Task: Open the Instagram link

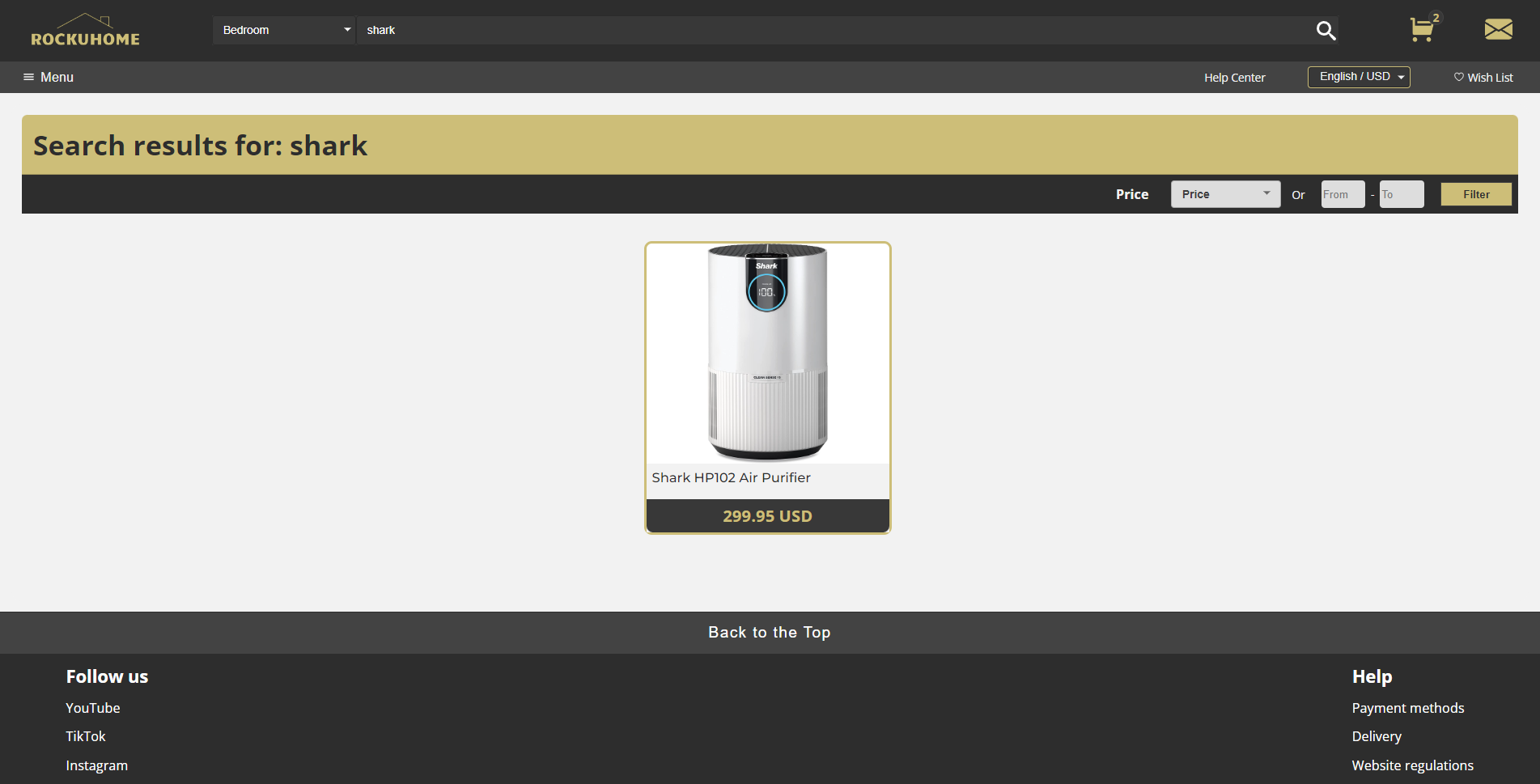Action: (96, 765)
